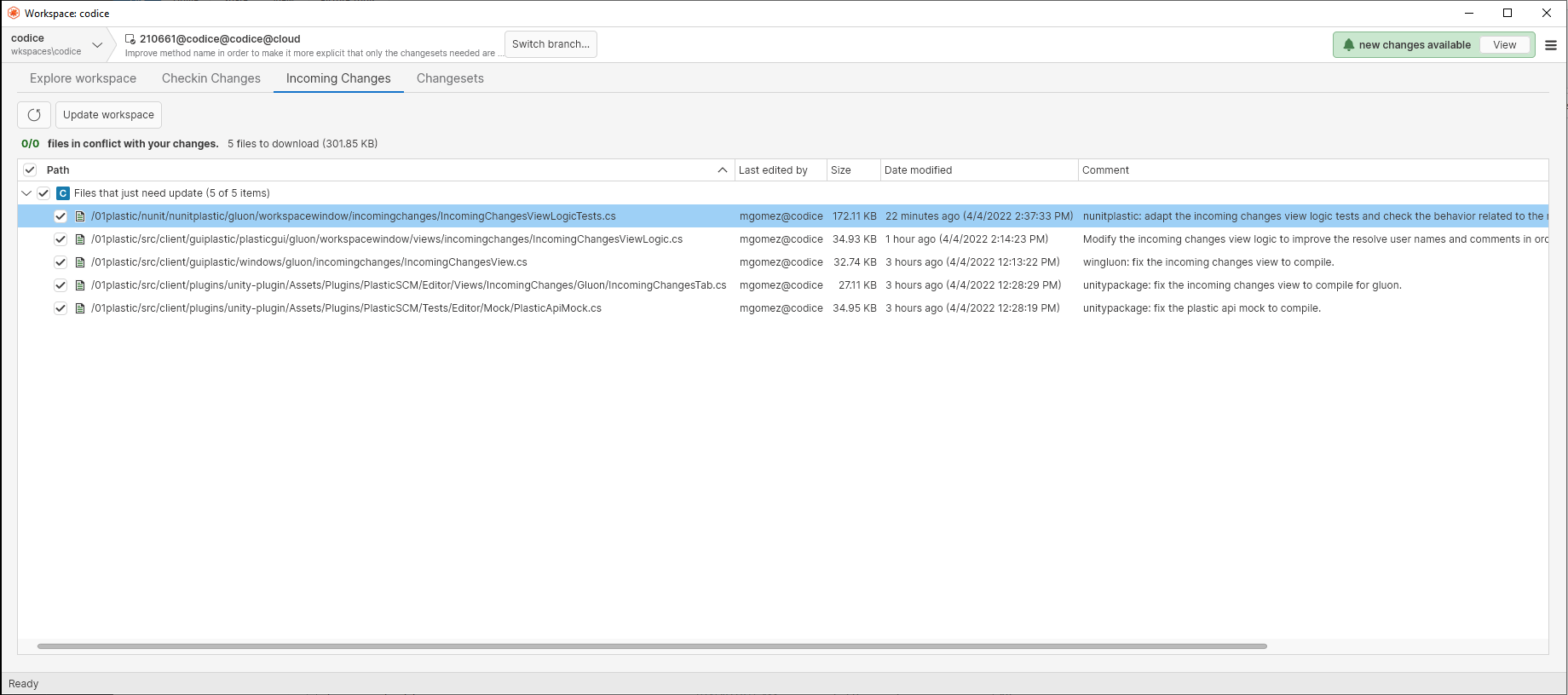The height and width of the screenshot is (695, 1568).
Task: Click comment 'wingluon: fix the incoming changes view'
Action: click(1208, 262)
